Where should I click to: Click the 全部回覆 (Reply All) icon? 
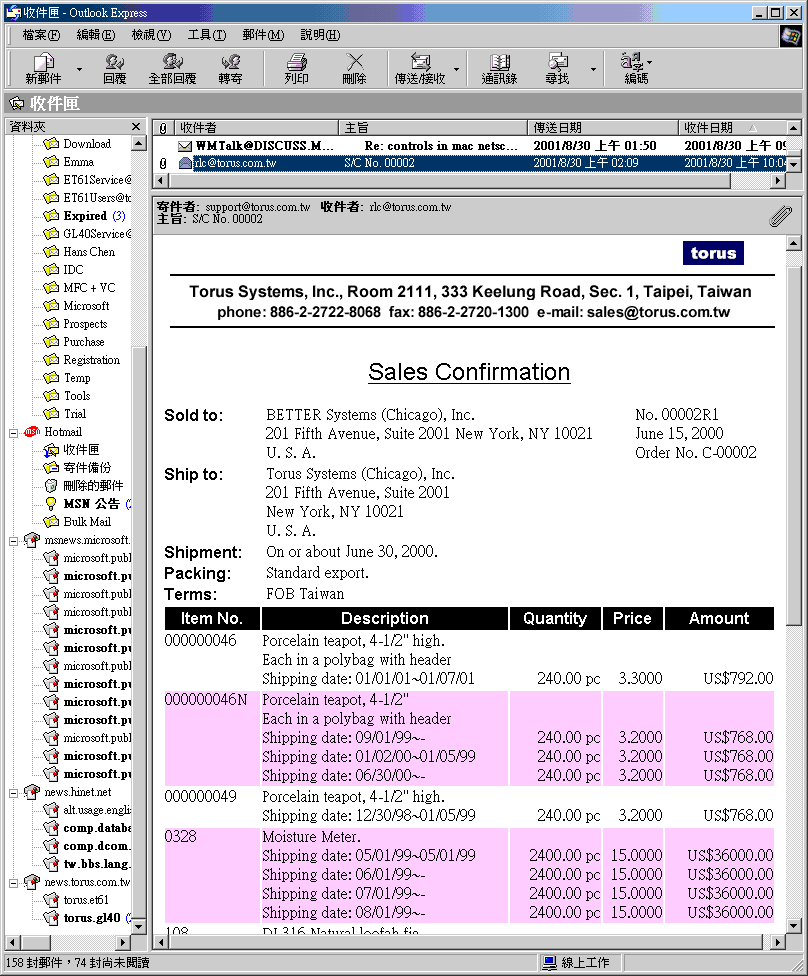pyautogui.click(x=172, y=68)
